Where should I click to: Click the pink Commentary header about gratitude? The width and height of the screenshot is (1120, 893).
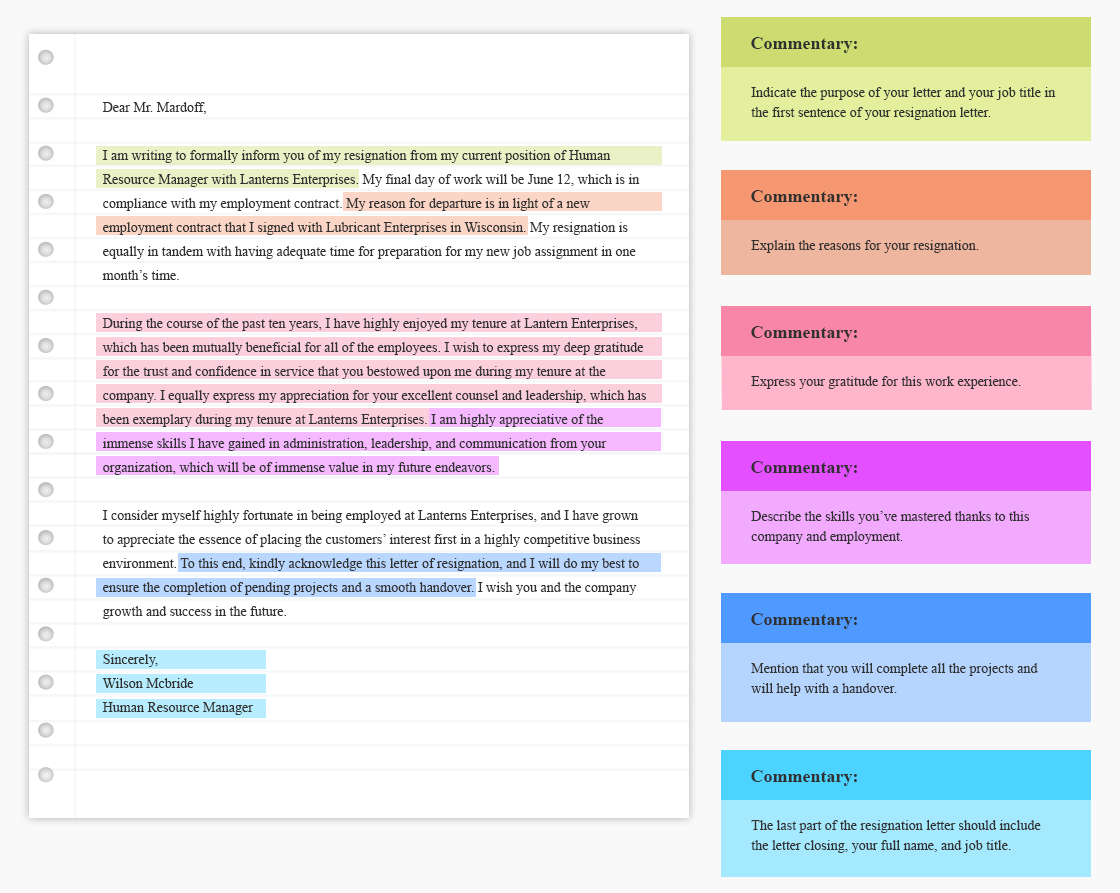(x=905, y=332)
